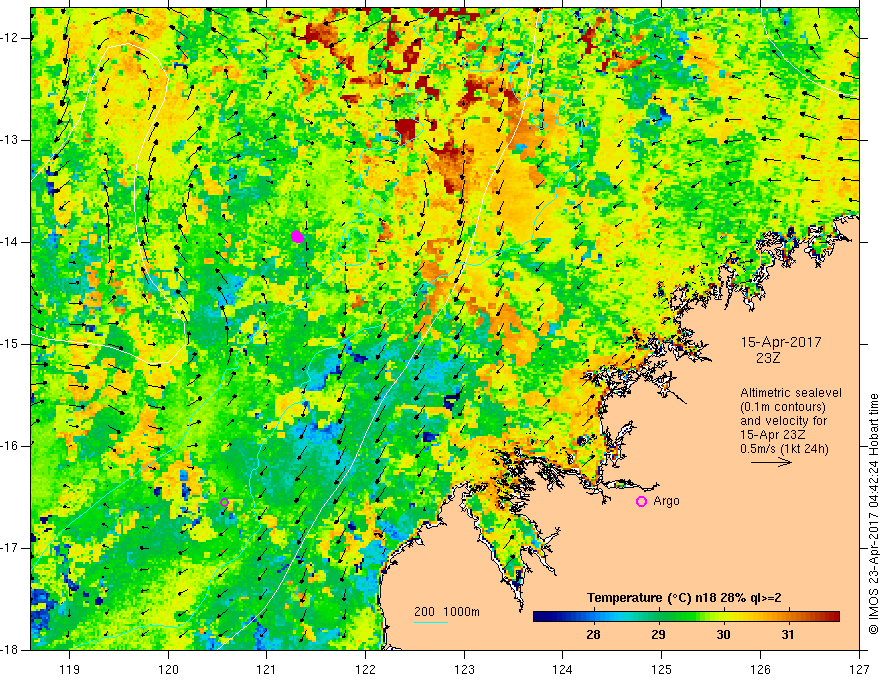Click the velocity scale reference arrow
Viewport: 880px width, 680px height.
tap(772, 462)
